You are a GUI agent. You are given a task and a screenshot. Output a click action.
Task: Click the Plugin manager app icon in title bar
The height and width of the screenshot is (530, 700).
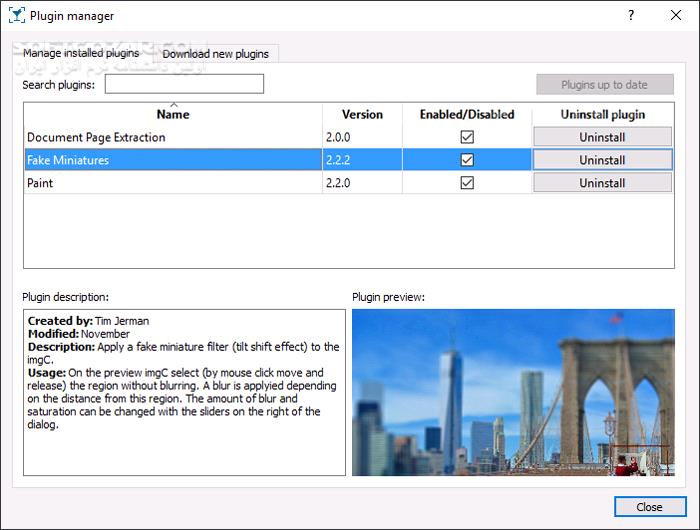coord(16,16)
